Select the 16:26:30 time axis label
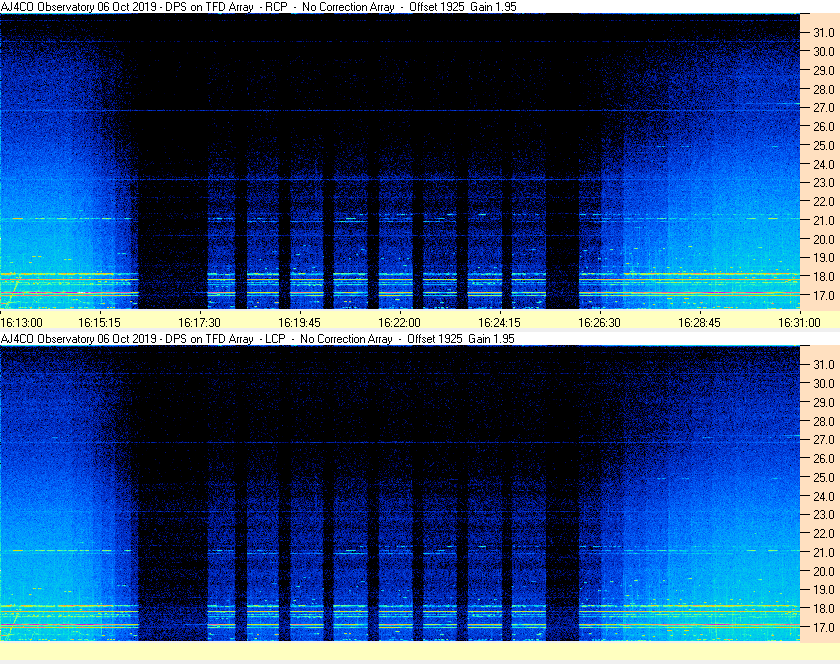 599,323
